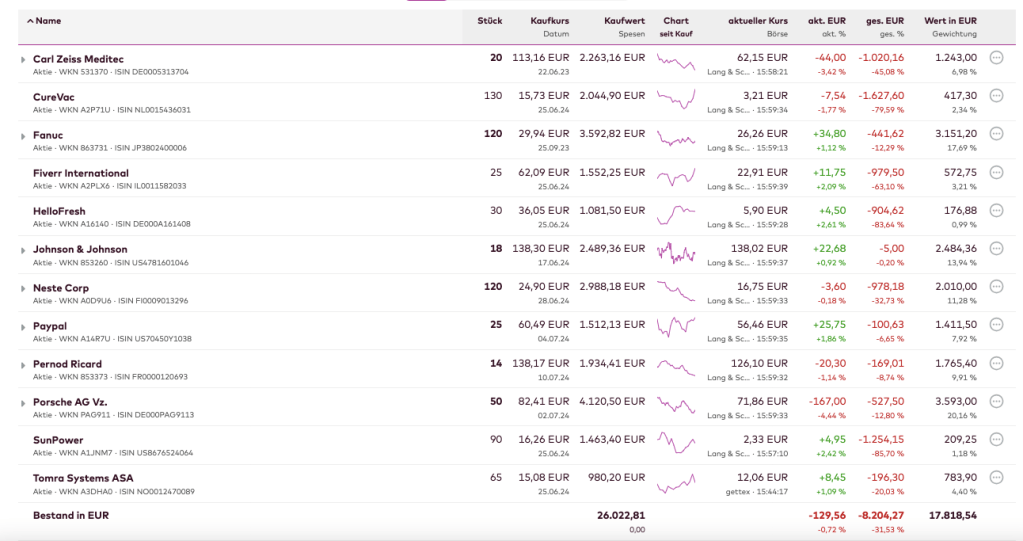Click the Johnson & Johnson mini chart

tap(676, 253)
